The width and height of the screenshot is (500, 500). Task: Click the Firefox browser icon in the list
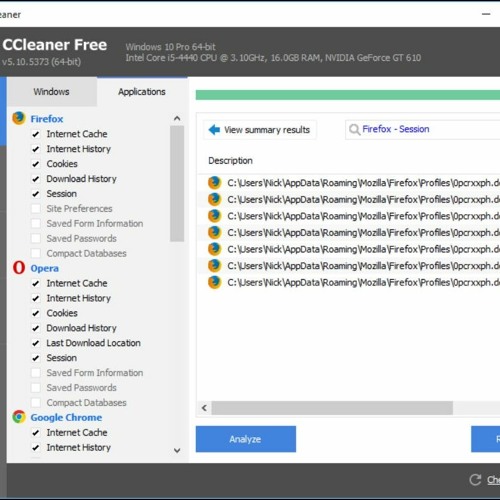pos(19,118)
